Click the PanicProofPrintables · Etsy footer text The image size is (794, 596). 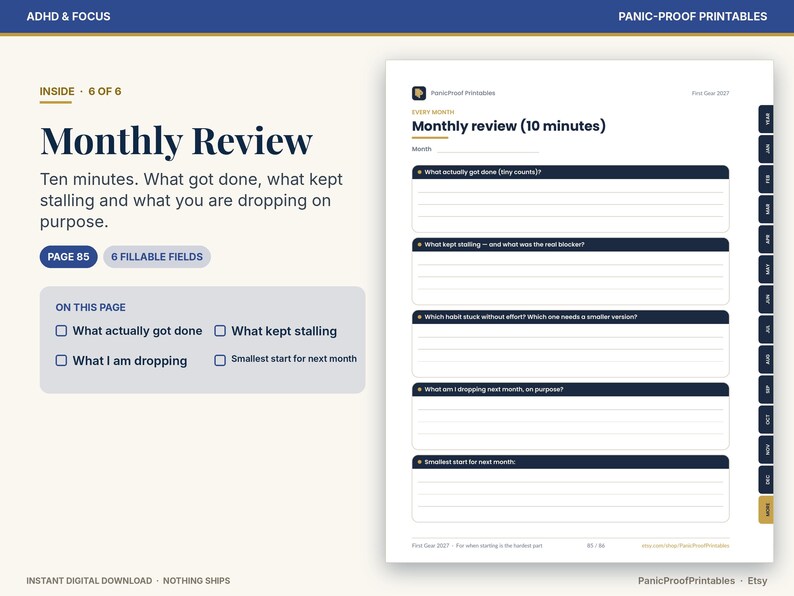[x=702, y=581]
